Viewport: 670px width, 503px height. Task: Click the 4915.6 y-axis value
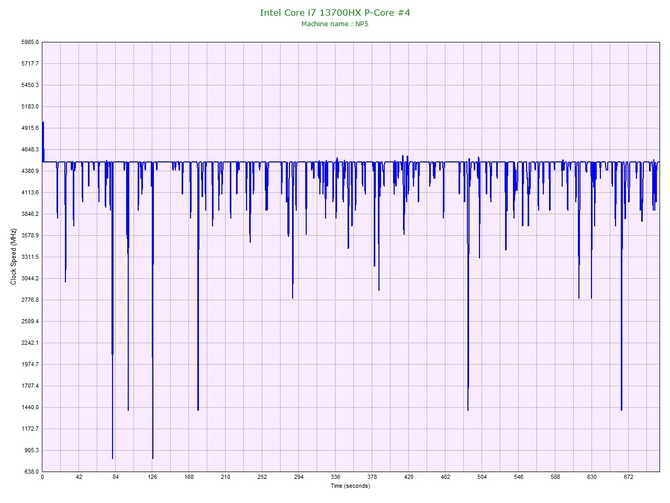(30, 128)
